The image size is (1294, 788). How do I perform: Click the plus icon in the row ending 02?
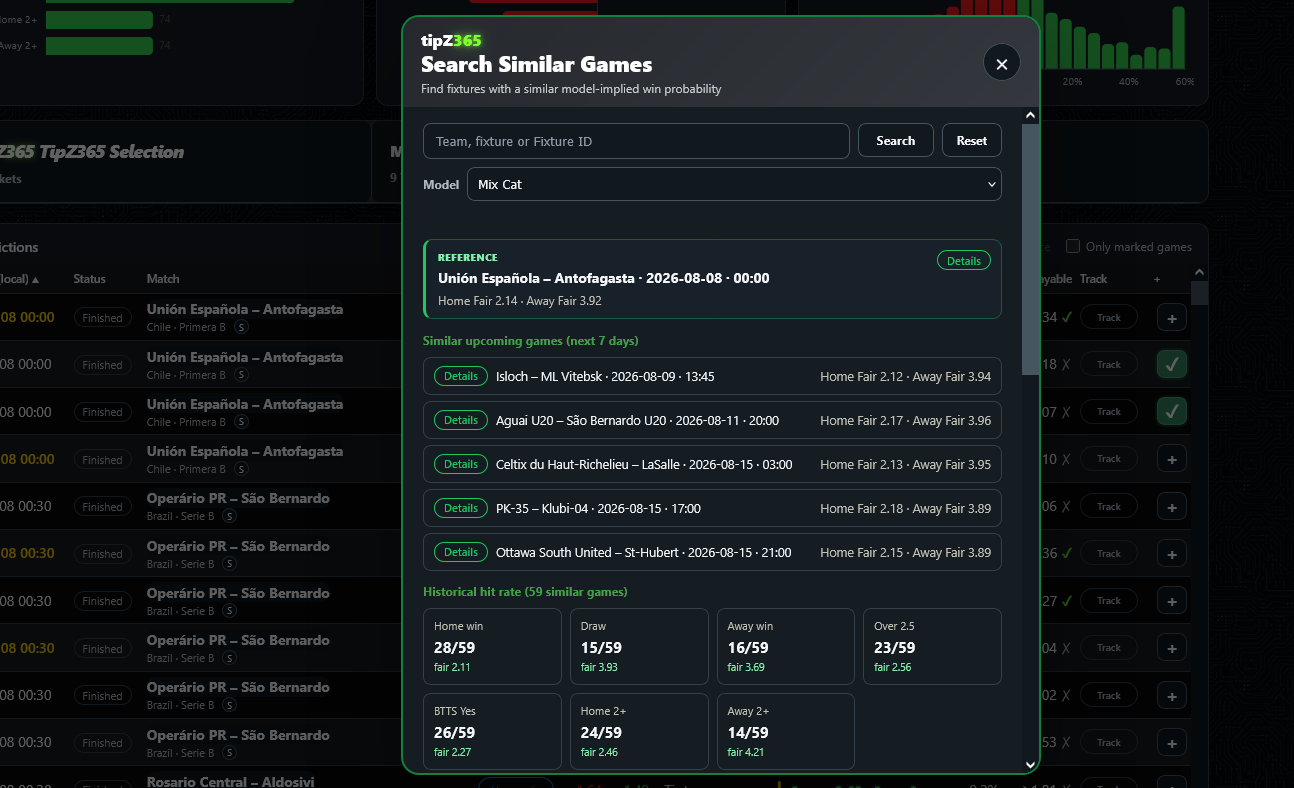click(x=1171, y=695)
